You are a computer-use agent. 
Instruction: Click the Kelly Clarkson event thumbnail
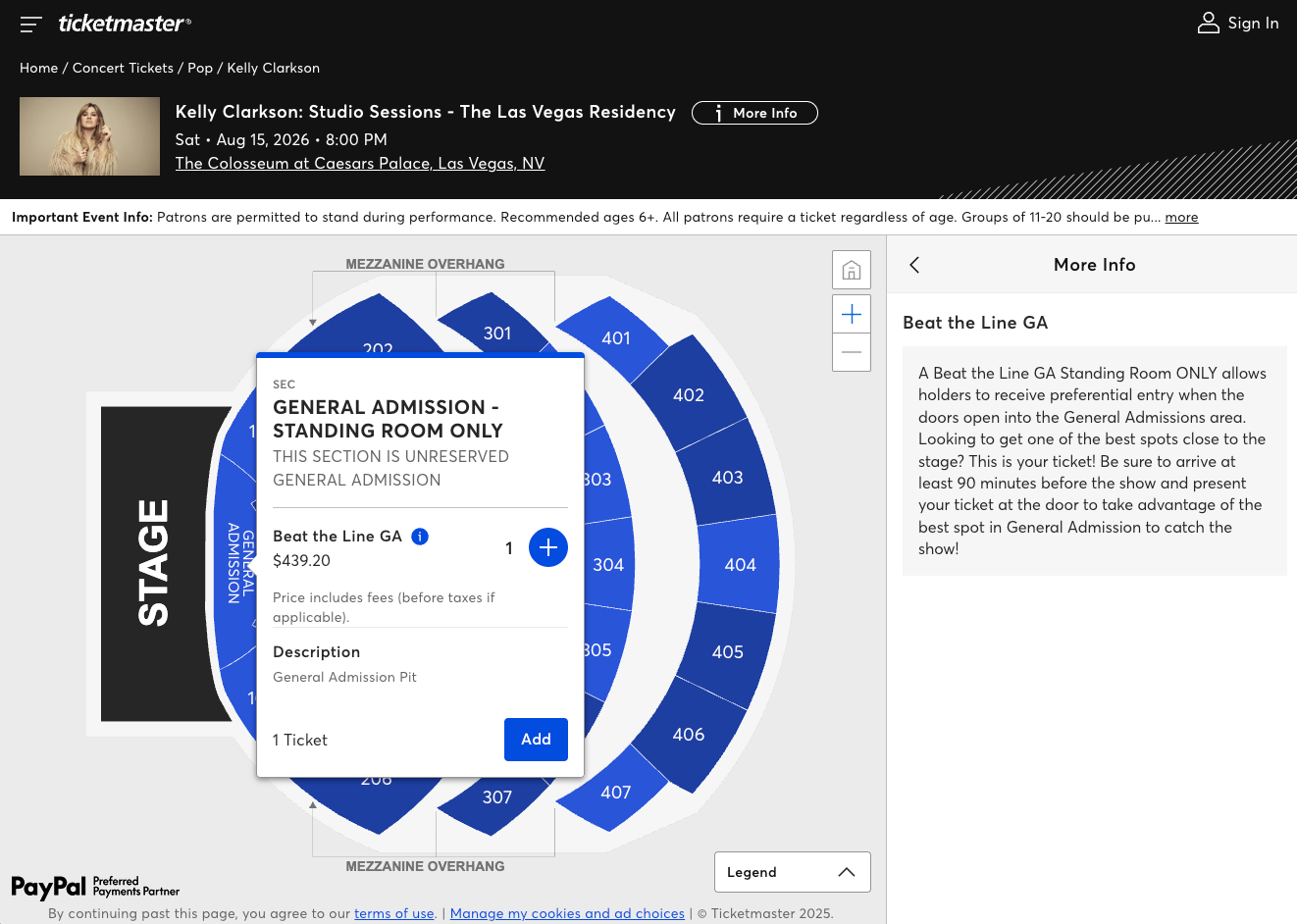(89, 136)
